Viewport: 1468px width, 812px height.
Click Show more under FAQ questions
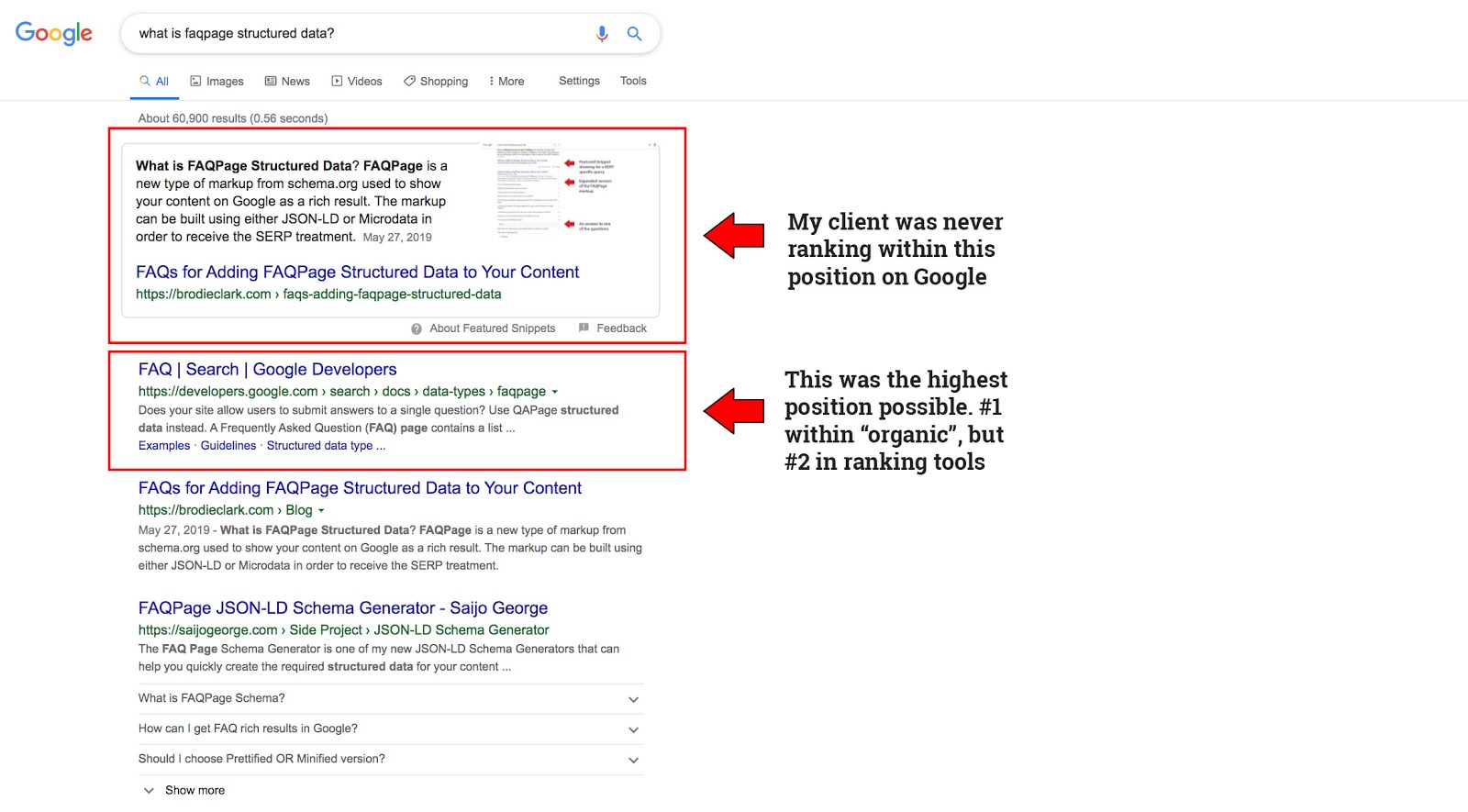click(194, 790)
